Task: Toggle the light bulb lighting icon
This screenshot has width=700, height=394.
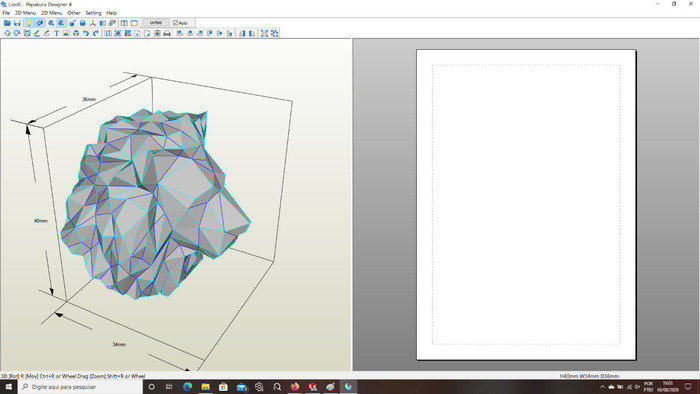Action: tap(29, 23)
